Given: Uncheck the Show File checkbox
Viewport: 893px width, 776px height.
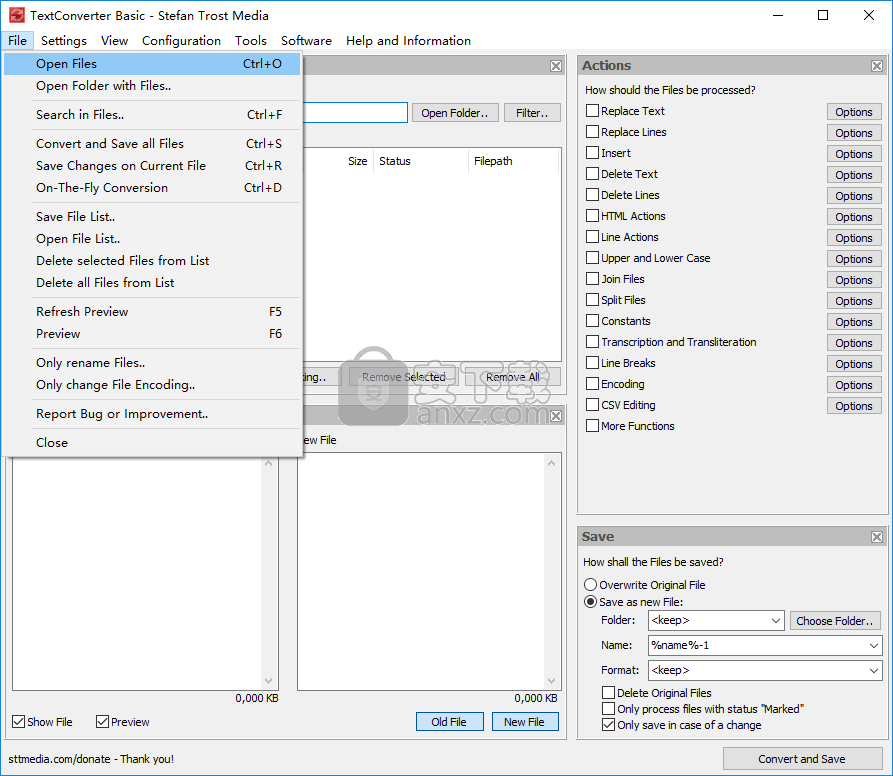Looking at the screenshot, I should [x=19, y=722].
